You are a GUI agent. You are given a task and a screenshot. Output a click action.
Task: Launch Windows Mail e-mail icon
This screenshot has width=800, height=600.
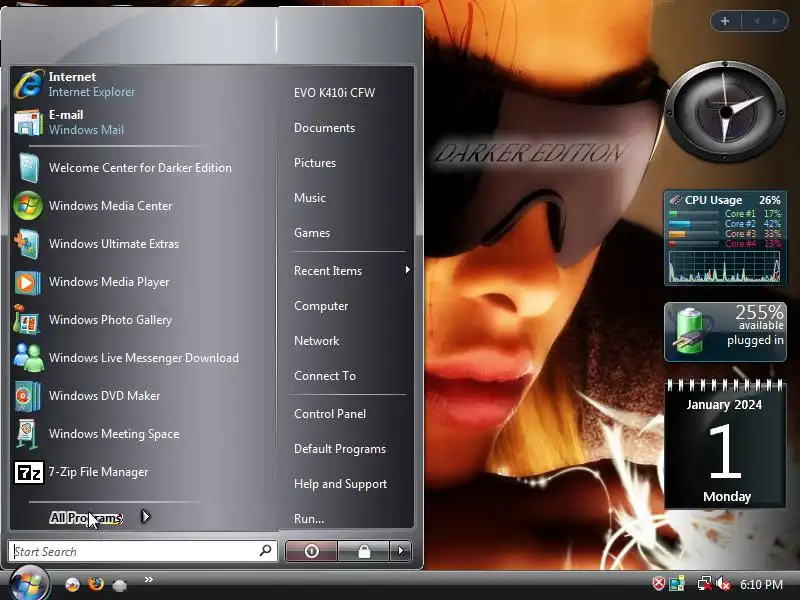[29, 122]
